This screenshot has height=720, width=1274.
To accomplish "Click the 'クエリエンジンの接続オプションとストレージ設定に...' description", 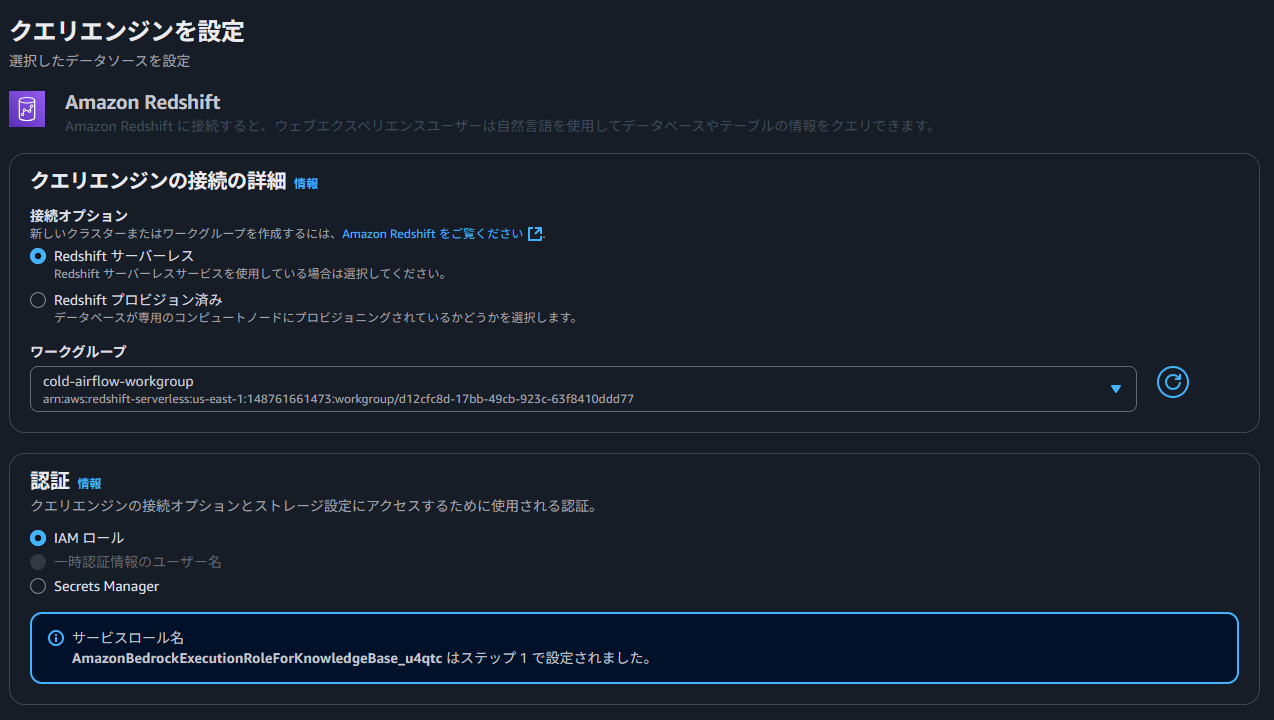I will pos(314,507).
